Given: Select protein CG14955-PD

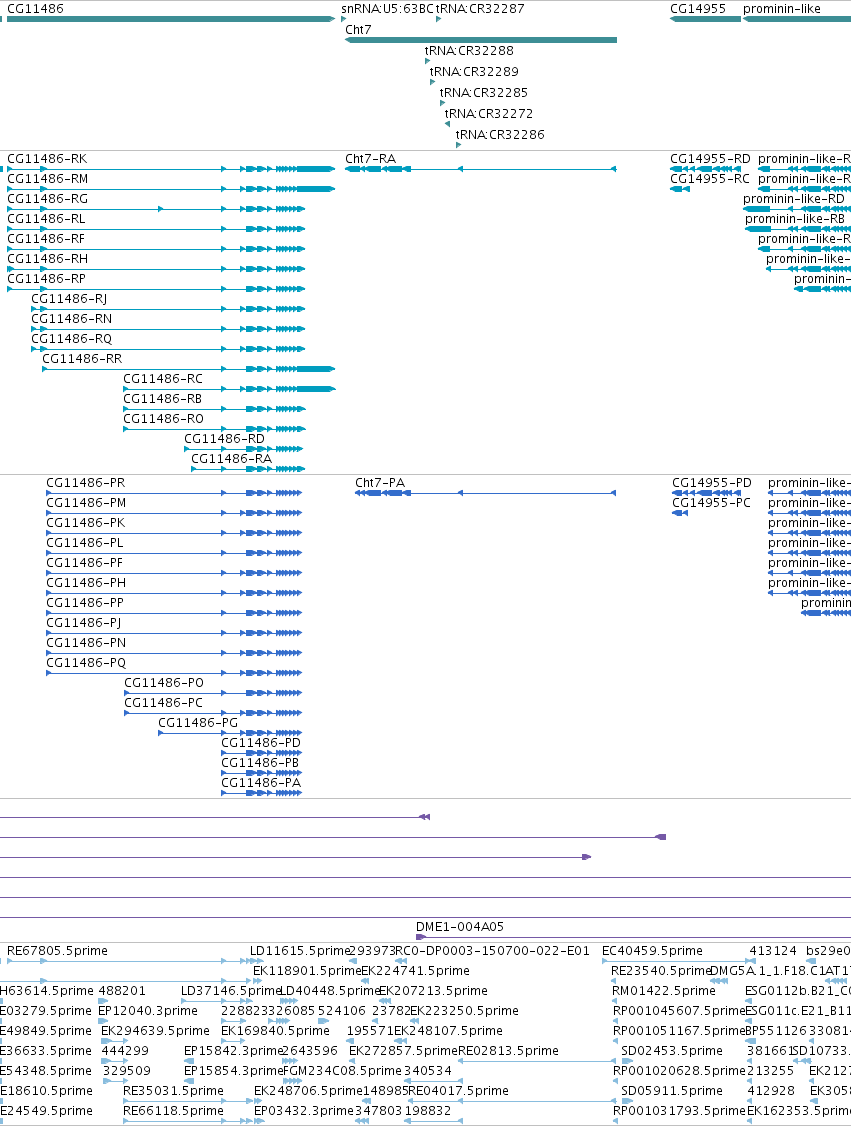Looking at the screenshot, I should [712, 483].
